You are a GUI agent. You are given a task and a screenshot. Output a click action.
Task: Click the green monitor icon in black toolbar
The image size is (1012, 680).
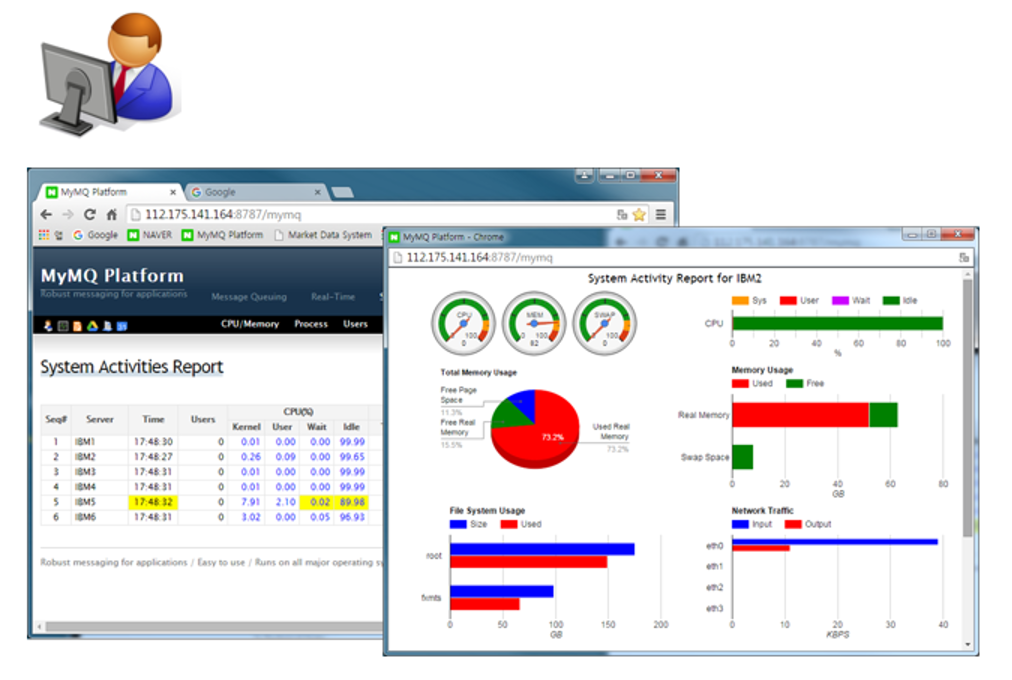[63, 326]
